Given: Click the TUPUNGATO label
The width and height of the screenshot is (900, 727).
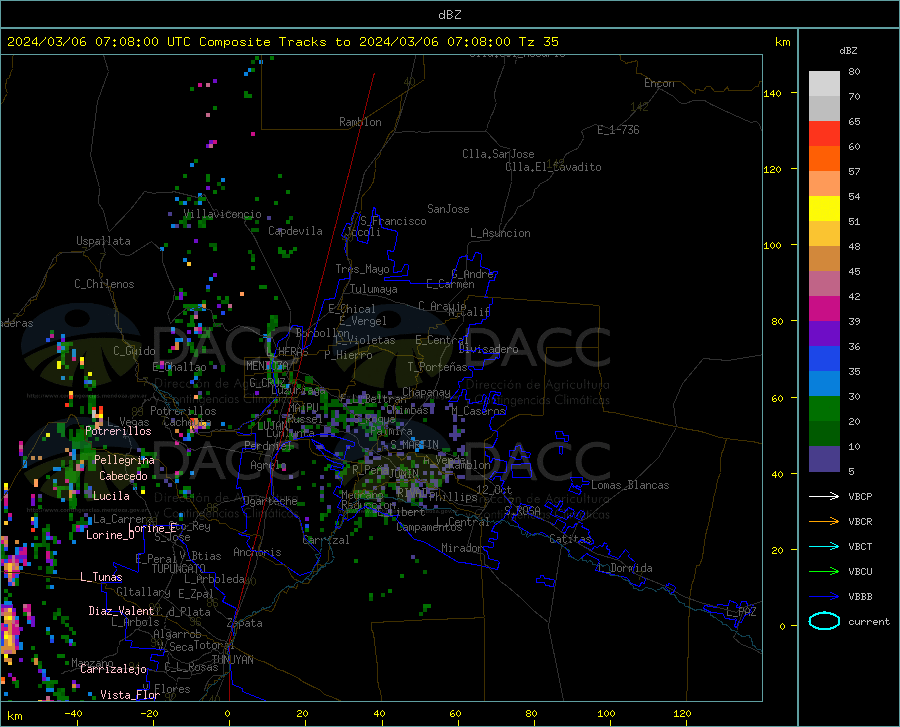Looking at the screenshot, I should (179, 569).
